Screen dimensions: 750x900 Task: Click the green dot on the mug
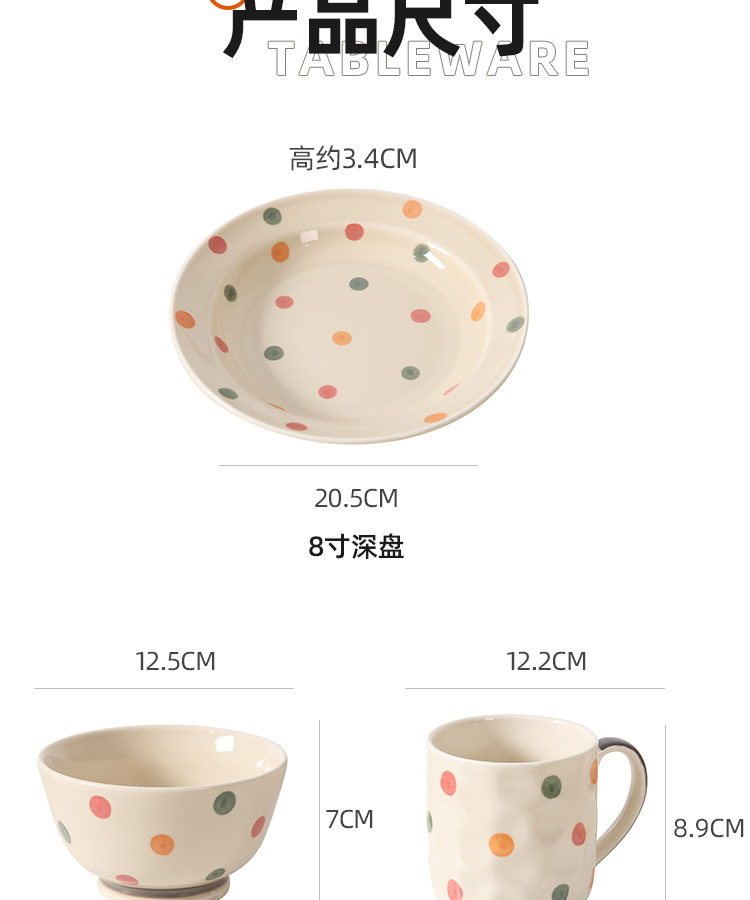(551, 787)
